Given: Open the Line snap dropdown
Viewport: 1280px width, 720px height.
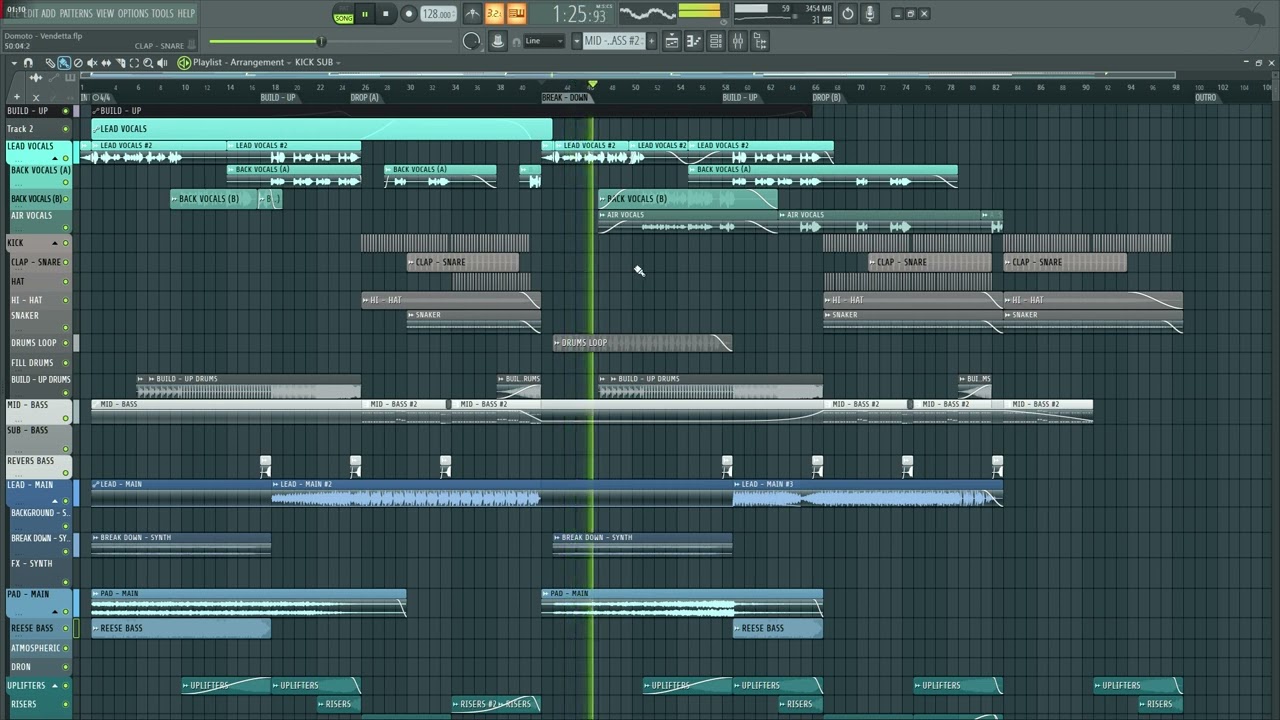Looking at the screenshot, I should point(544,41).
